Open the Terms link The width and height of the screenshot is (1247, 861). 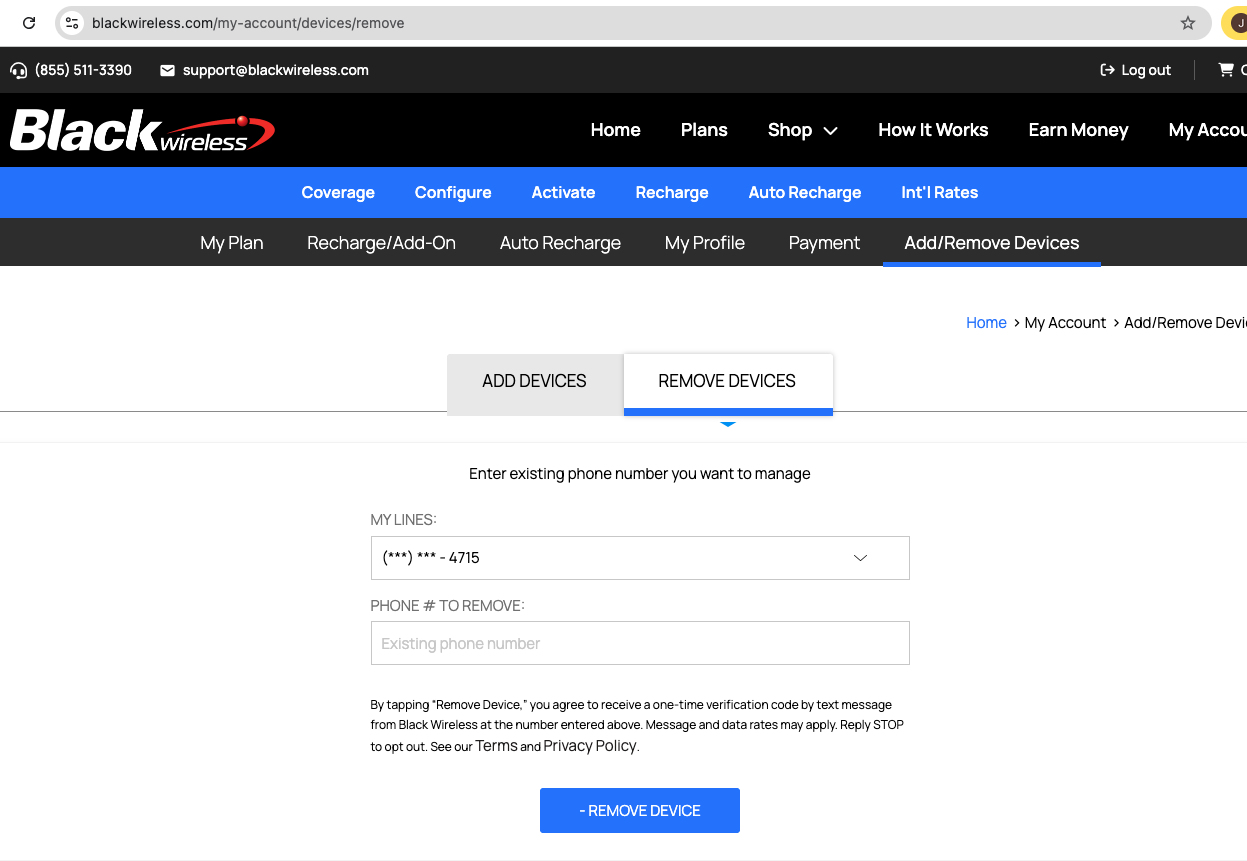[x=496, y=746]
